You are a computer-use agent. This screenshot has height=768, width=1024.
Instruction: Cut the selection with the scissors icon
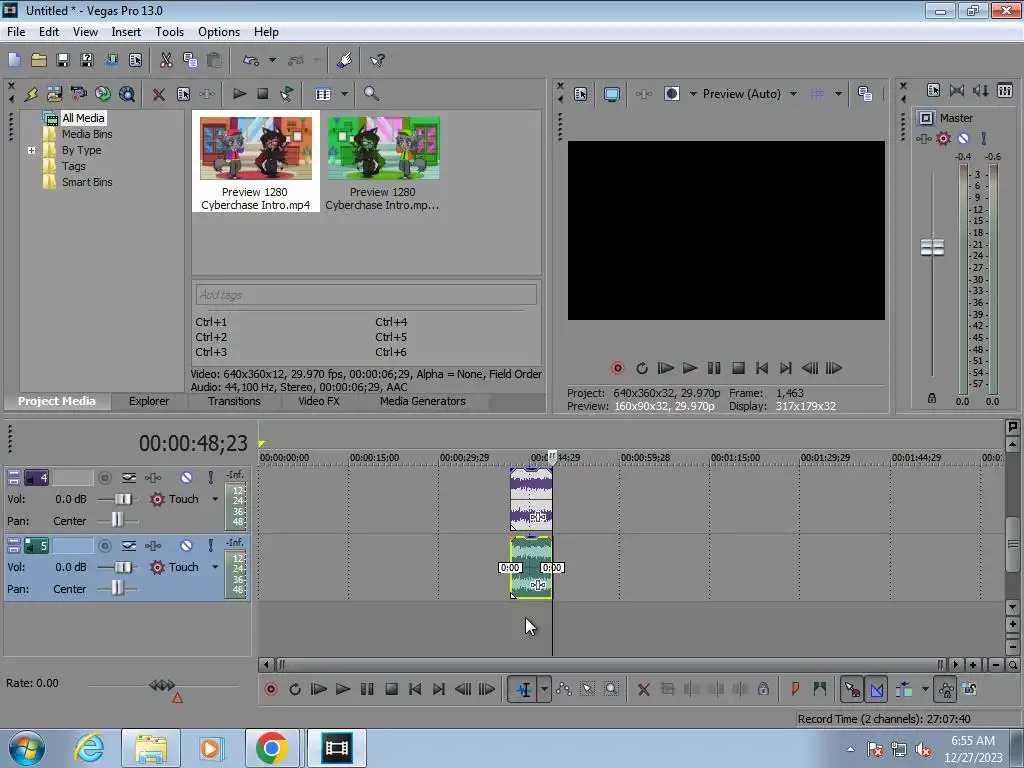pyautogui.click(x=166, y=60)
